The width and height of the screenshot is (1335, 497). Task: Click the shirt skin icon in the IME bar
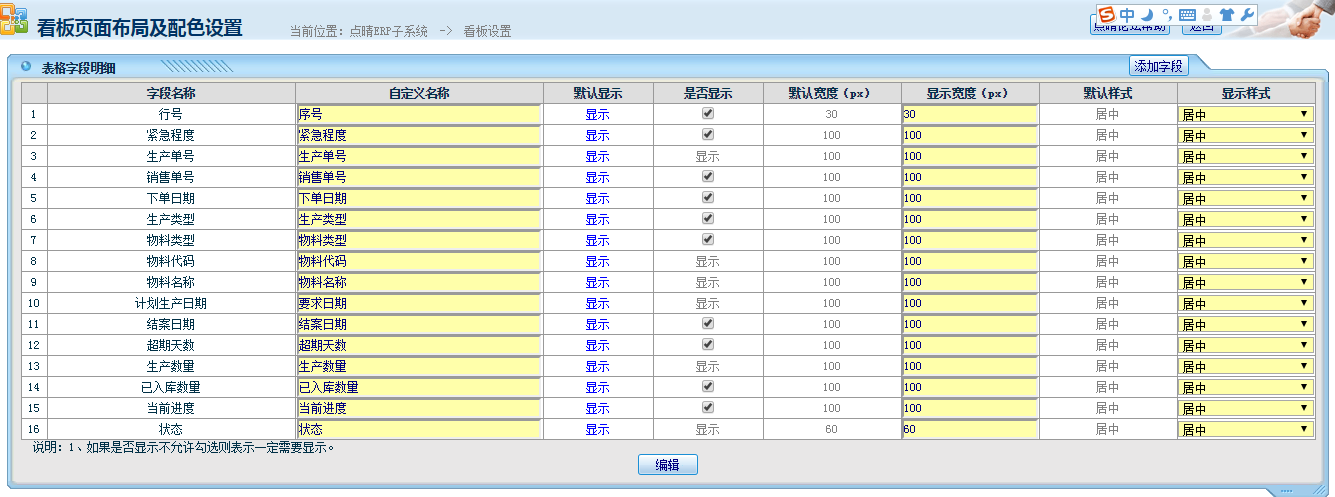1226,15
